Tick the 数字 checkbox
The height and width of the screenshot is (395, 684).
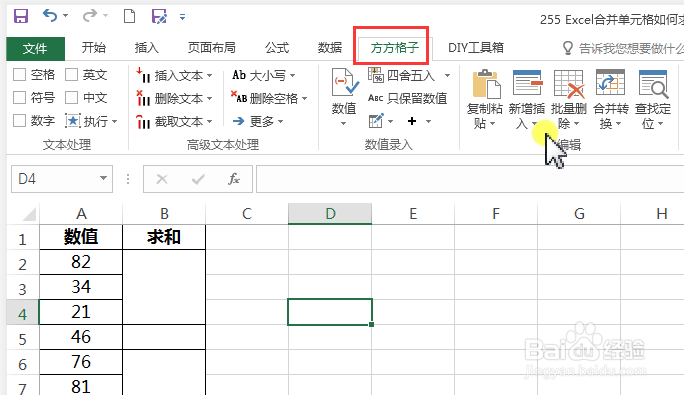(x=20, y=120)
